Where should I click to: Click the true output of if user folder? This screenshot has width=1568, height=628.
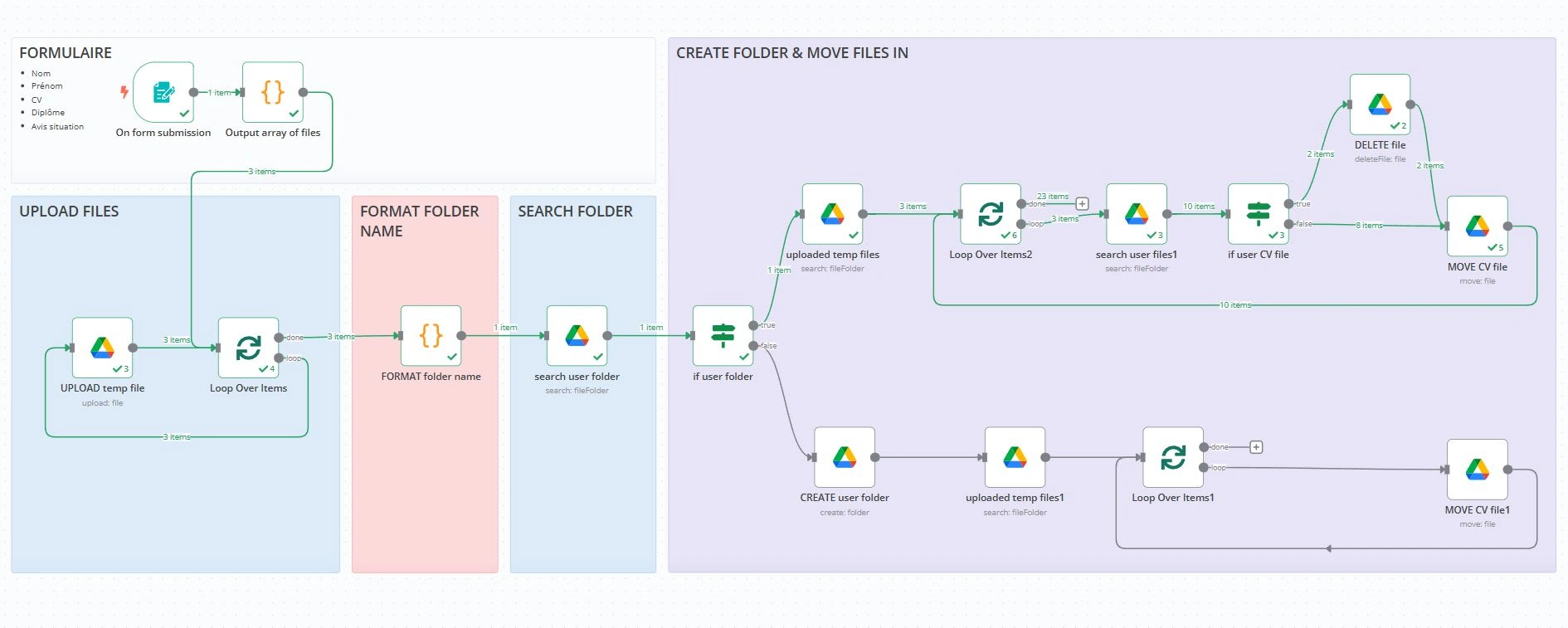[753, 325]
